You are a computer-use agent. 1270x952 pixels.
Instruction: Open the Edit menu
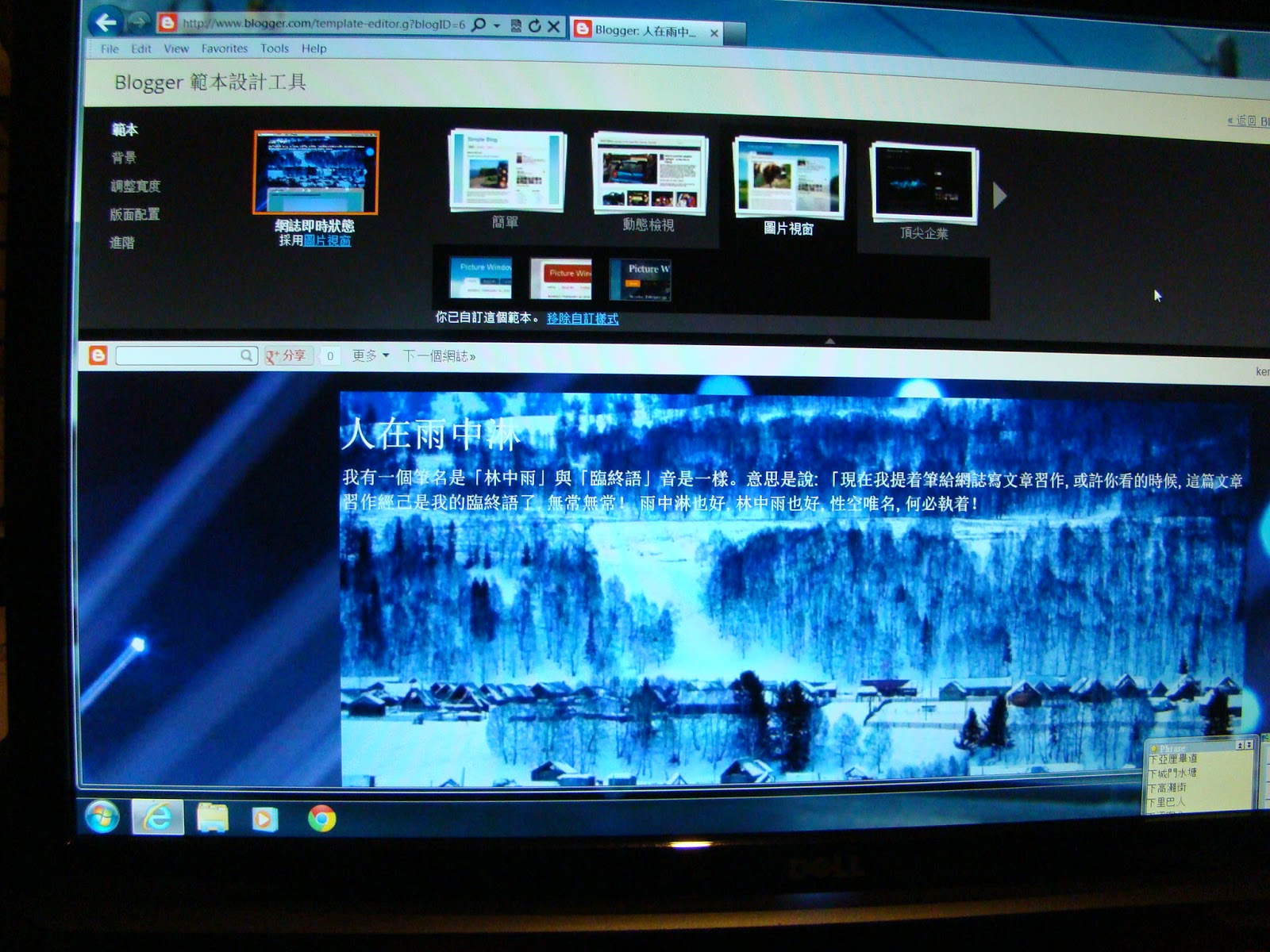(x=141, y=48)
